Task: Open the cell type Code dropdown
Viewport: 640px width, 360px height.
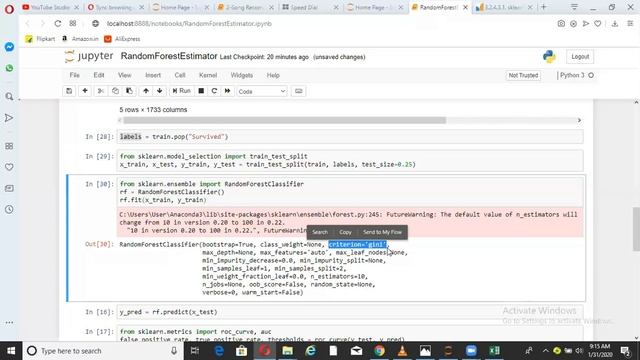Action: pyautogui.click(x=262, y=91)
